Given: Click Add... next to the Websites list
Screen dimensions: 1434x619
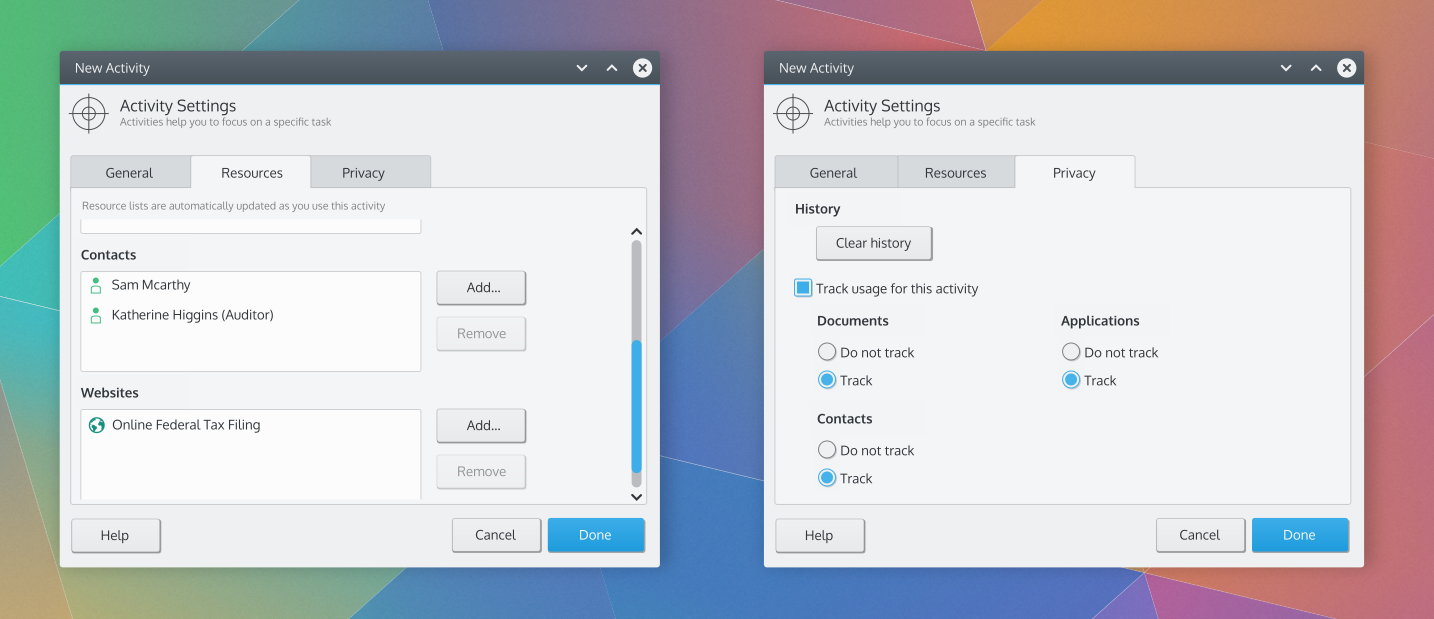Looking at the screenshot, I should click(482, 425).
